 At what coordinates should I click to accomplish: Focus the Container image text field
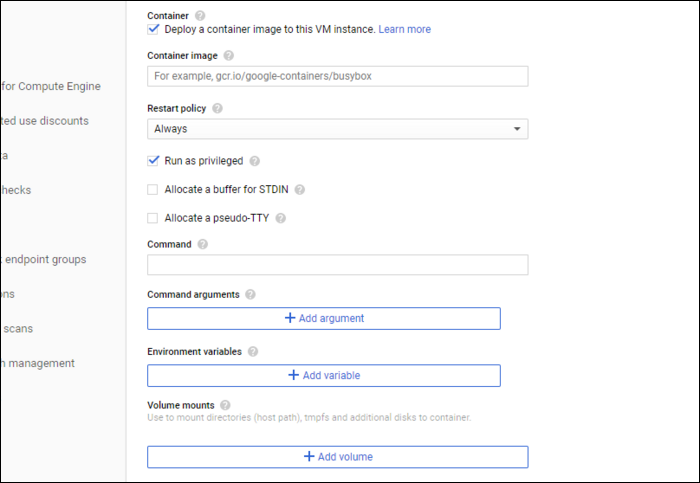(337, 76)
